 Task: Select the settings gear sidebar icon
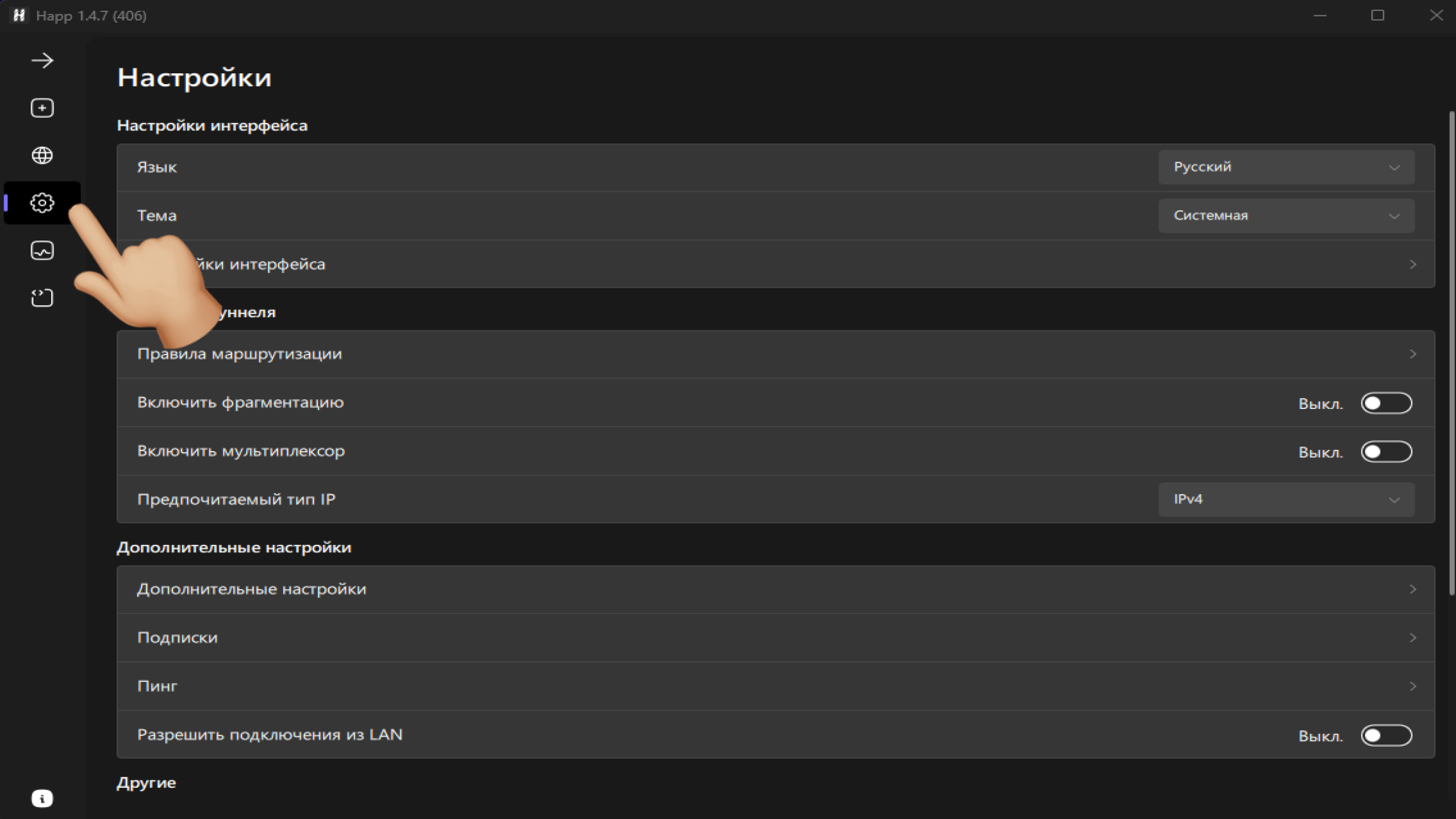42,203
